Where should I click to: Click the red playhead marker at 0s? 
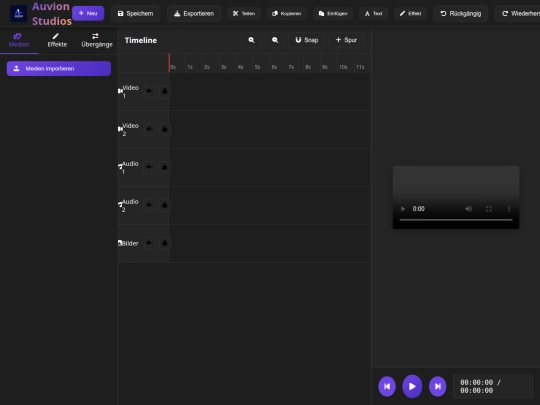[x=169, y=63]
